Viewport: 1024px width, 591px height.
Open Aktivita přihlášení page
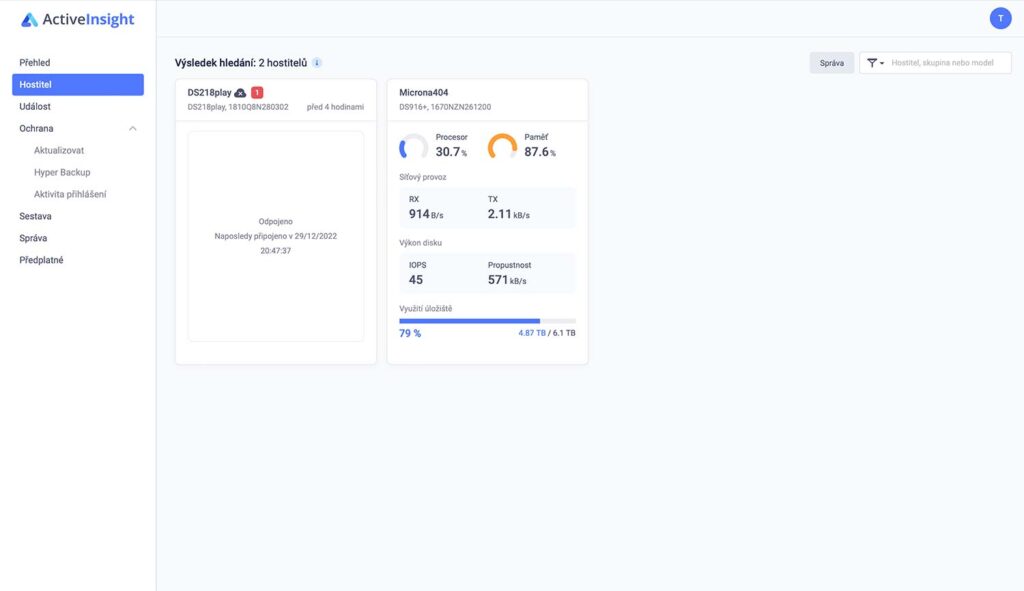tap(70, 194)
